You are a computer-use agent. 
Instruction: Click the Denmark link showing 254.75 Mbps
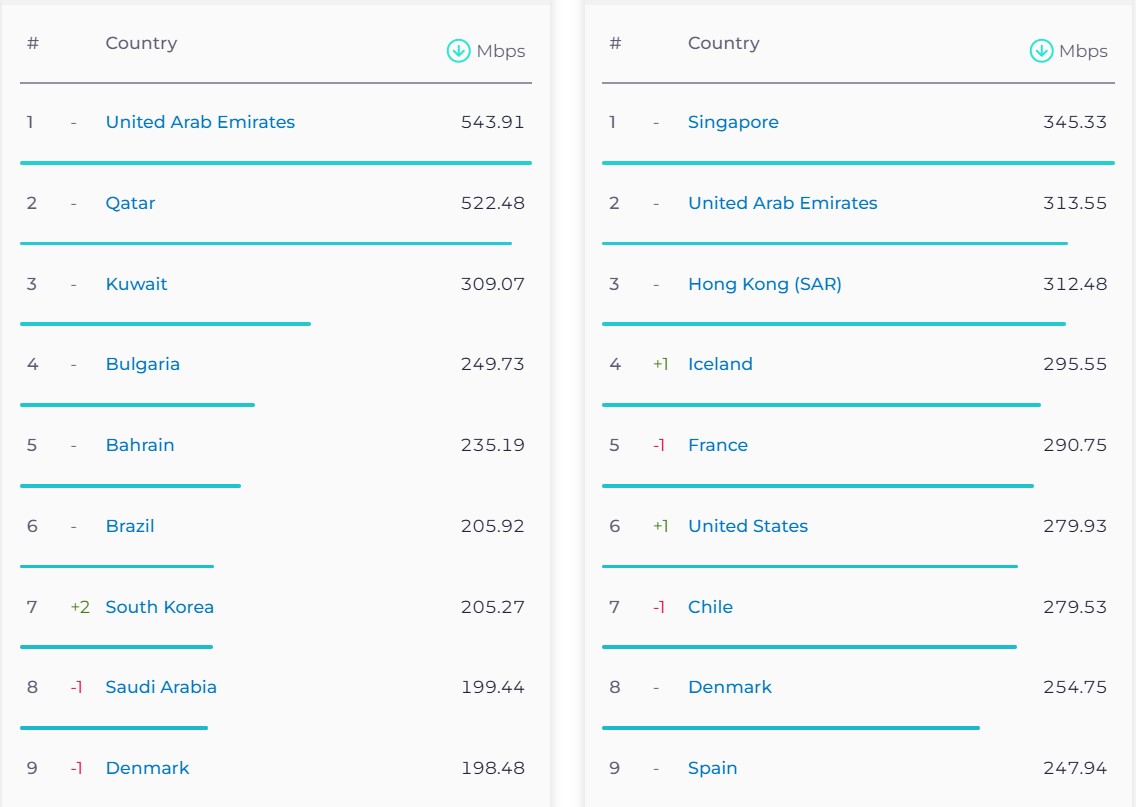(730, 687)
